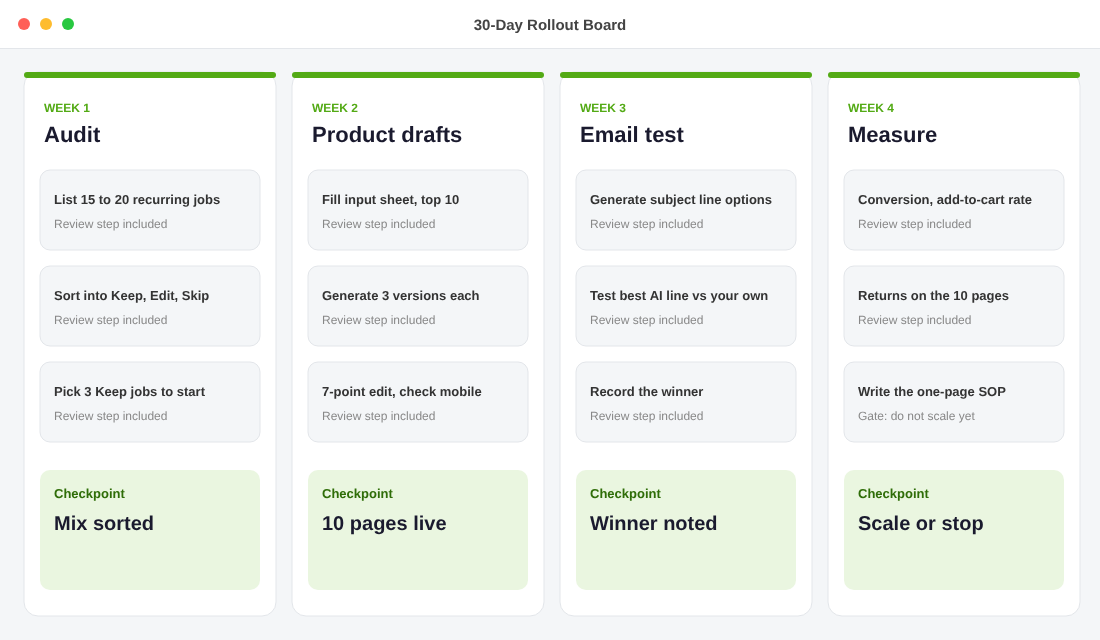Open the 'Write the one-page SOP' card

click(954, 402)
